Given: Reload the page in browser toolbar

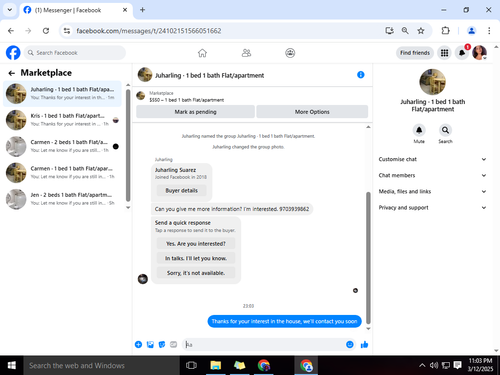Looking at the screenshot, I should (46, 31).
